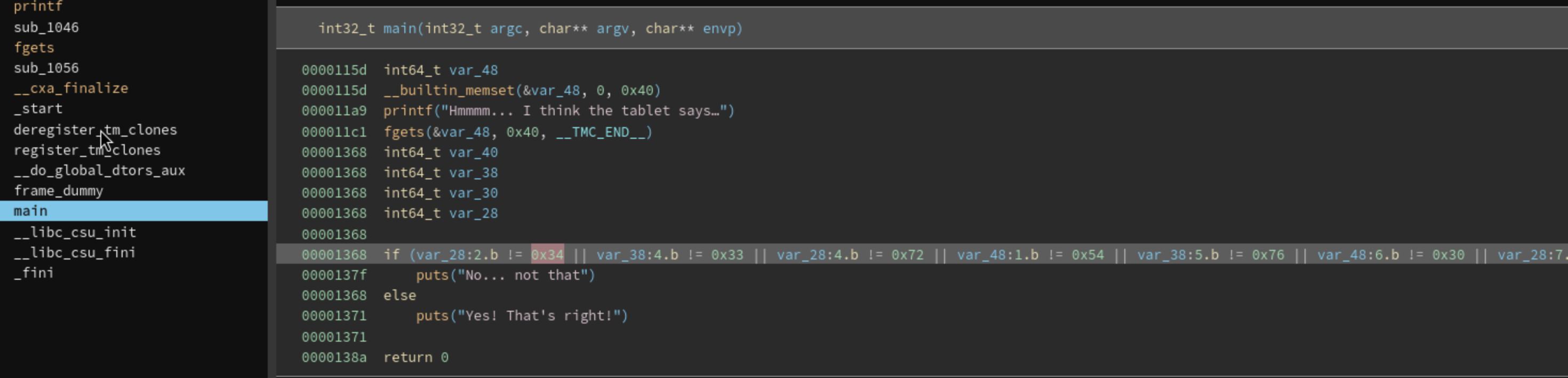Screen dimensions: 1568x378
Task: Open the _start function
Action: coord(38,108)
